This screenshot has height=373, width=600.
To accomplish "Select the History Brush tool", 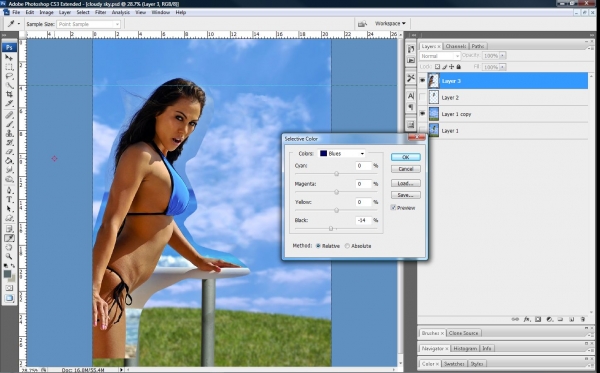I will tap(9, 142).
